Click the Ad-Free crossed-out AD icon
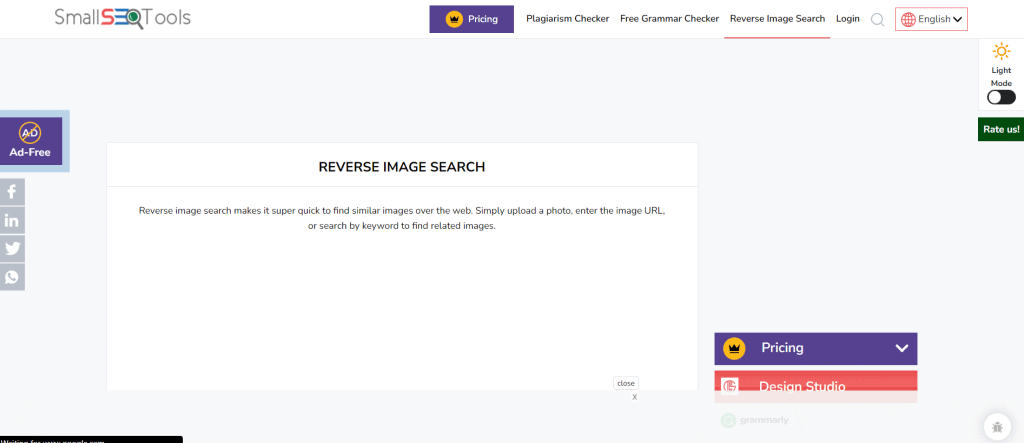 (30, 133)
